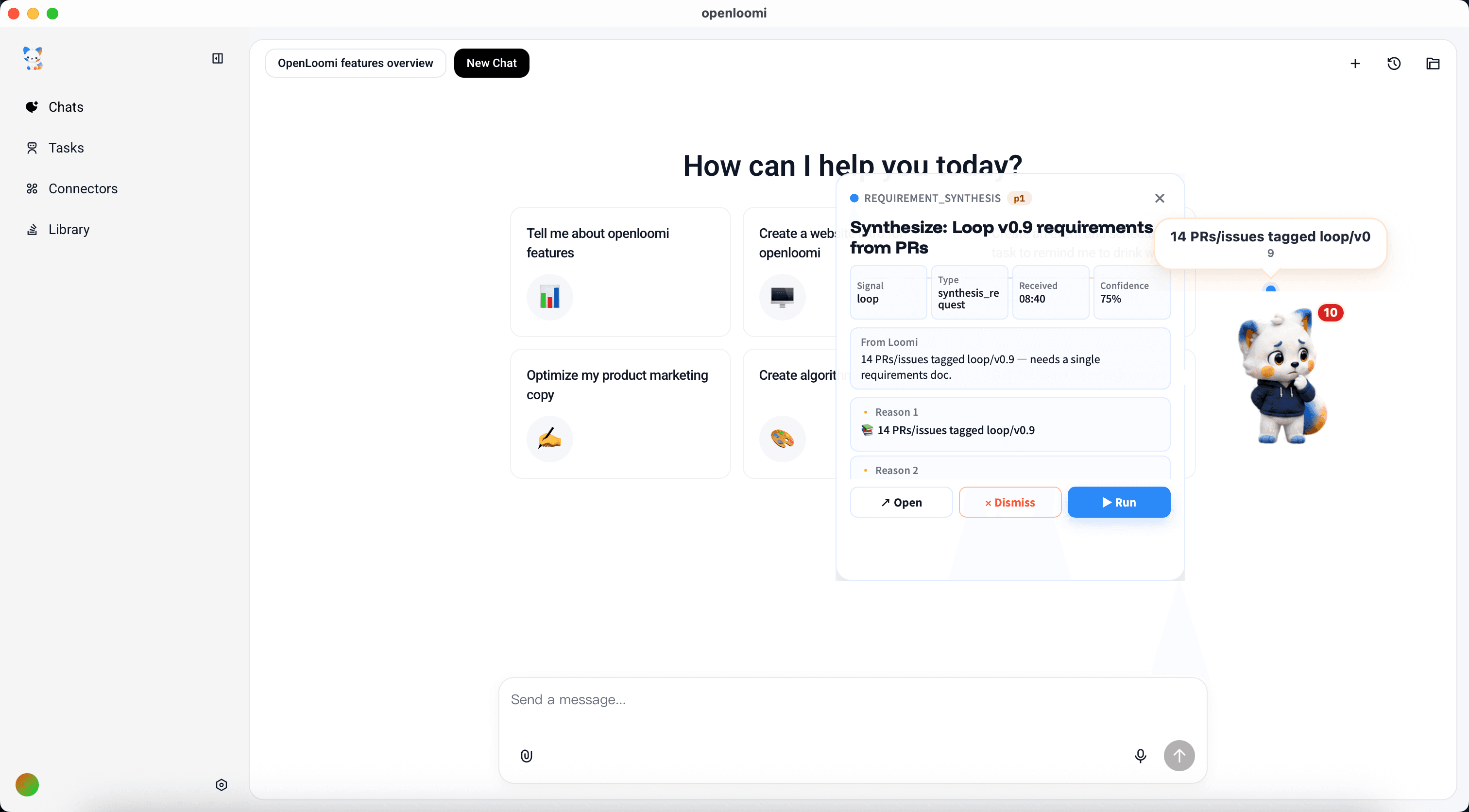Switch to the New Chat tab
Image resolution: width=1469 pixels, height=812 pixels.
pyautogui.click(x=491, y=63)
